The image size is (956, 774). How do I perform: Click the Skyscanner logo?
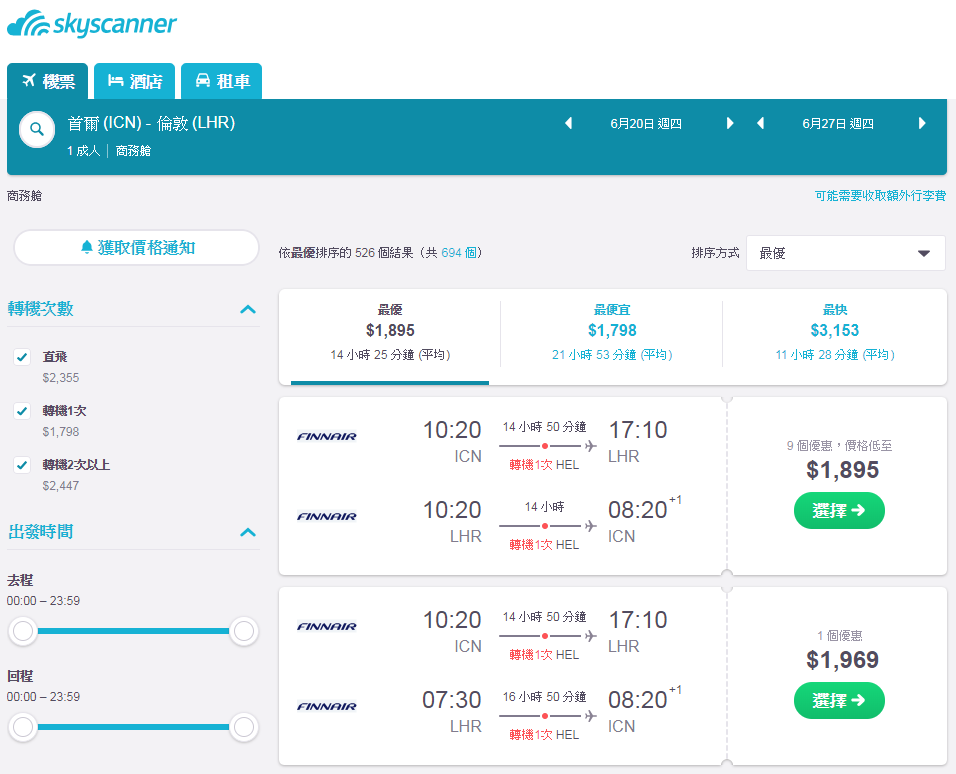point(91,24)
